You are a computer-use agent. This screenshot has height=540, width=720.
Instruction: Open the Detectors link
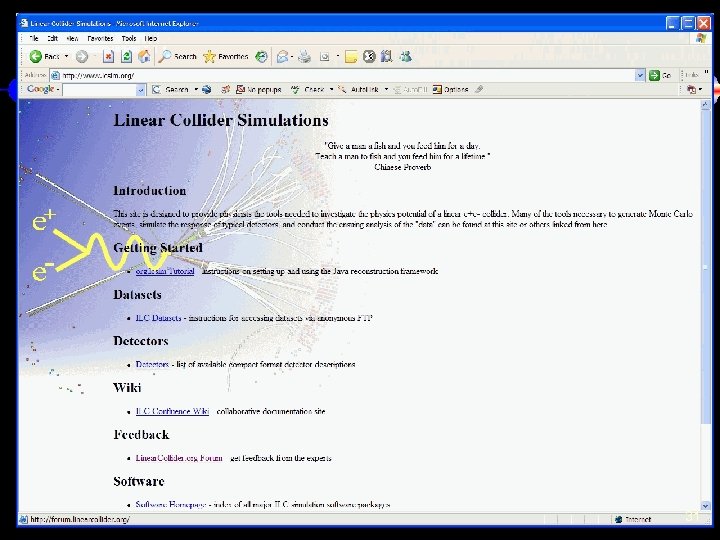152,364
